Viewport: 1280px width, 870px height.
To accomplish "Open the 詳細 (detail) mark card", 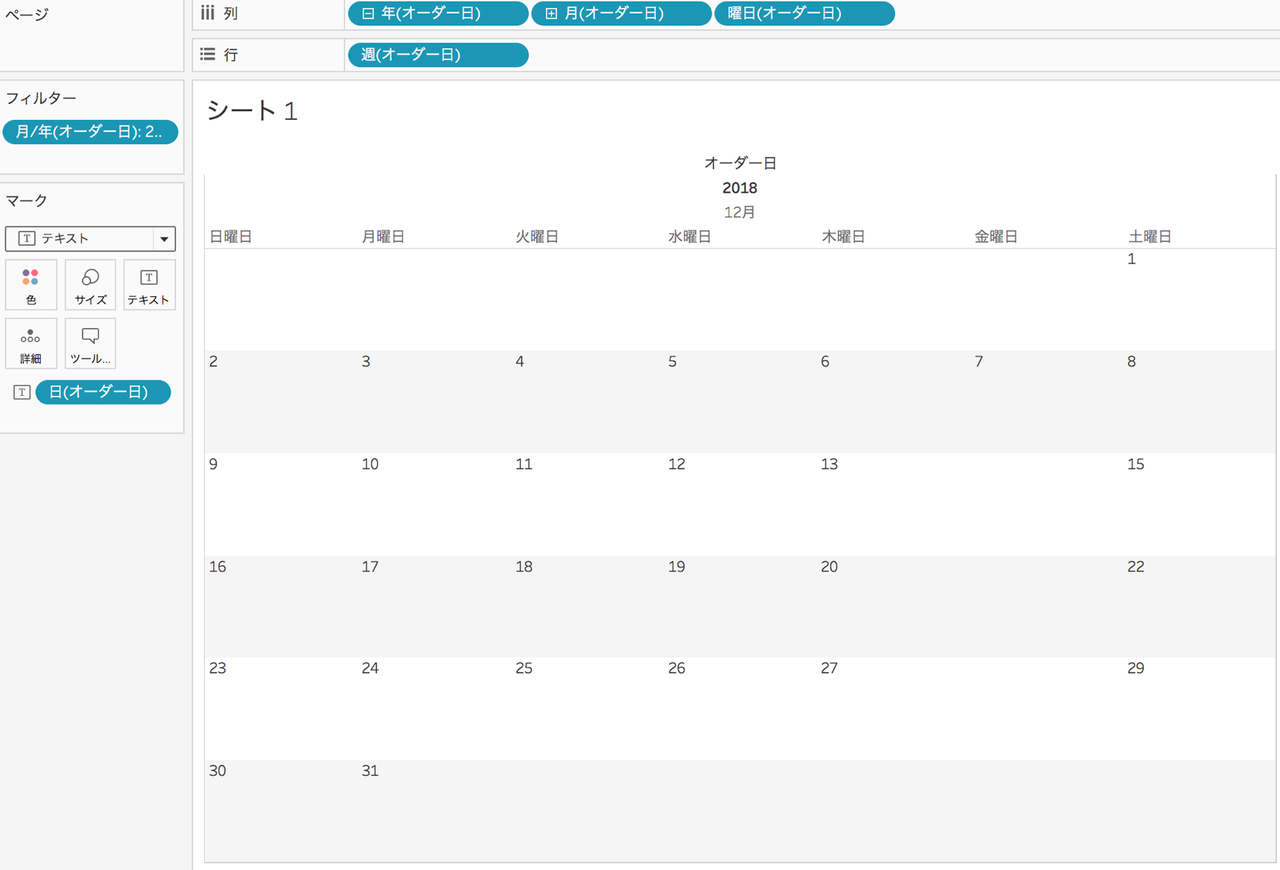I will click(x=31, y=344).
